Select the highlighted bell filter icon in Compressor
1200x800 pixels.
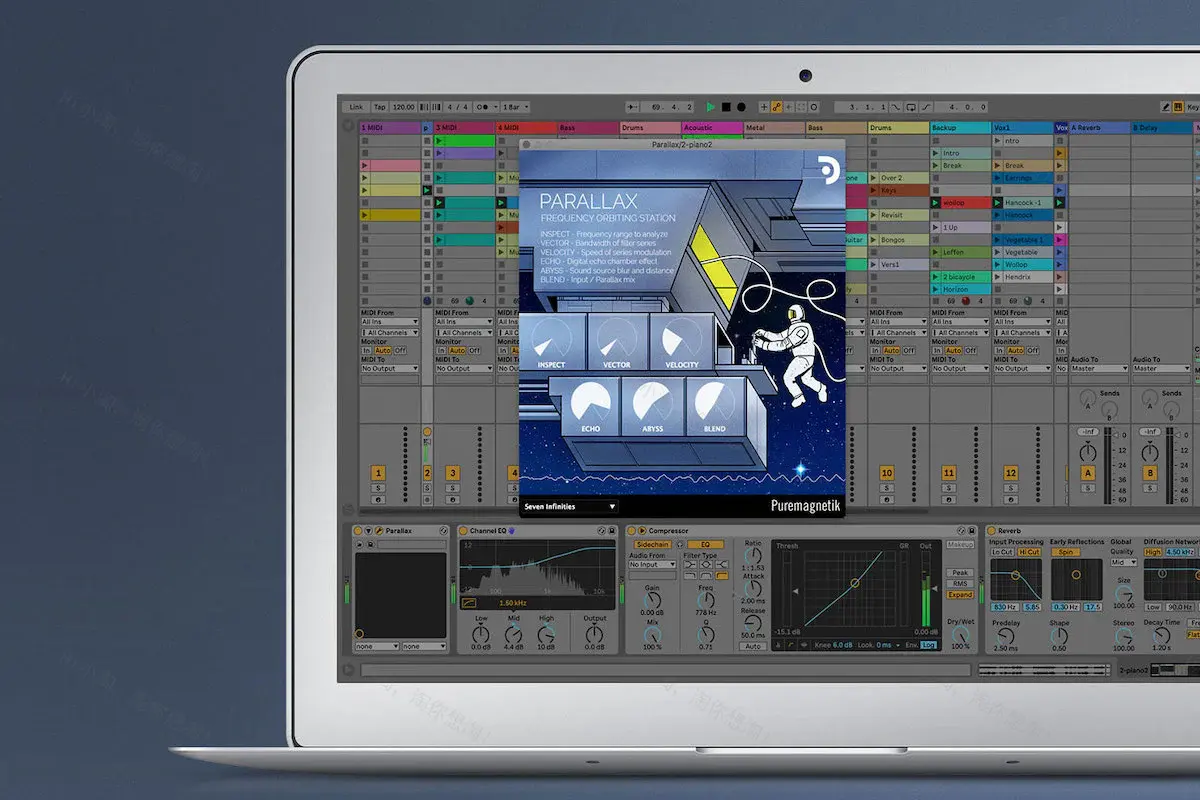tap(720, 576)
